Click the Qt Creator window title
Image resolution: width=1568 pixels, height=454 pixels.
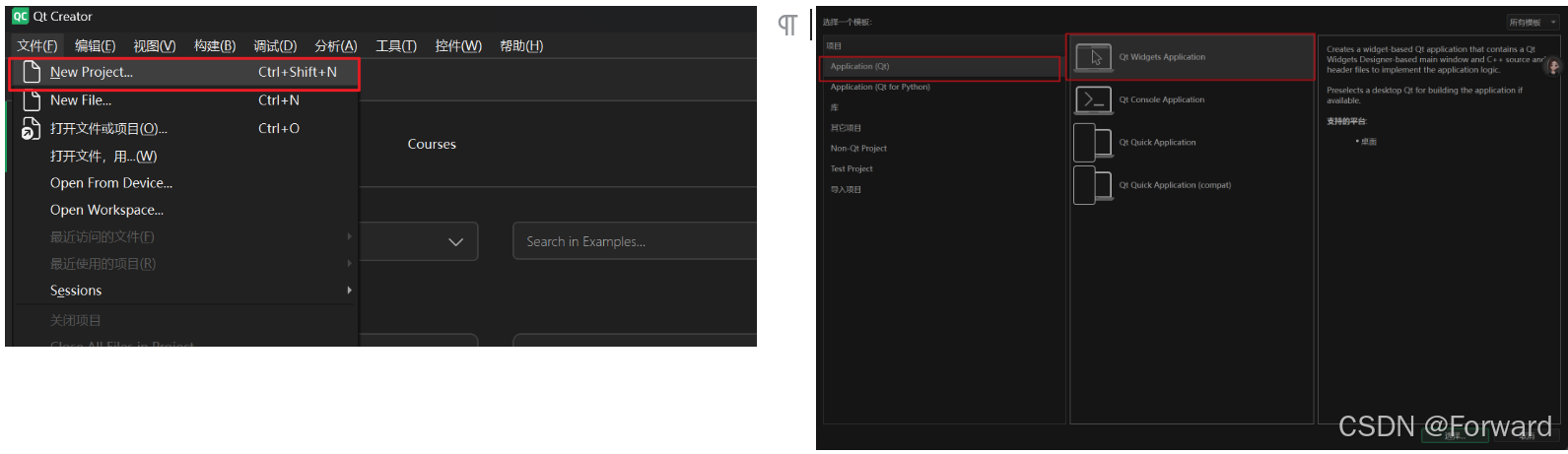[63, 17]
